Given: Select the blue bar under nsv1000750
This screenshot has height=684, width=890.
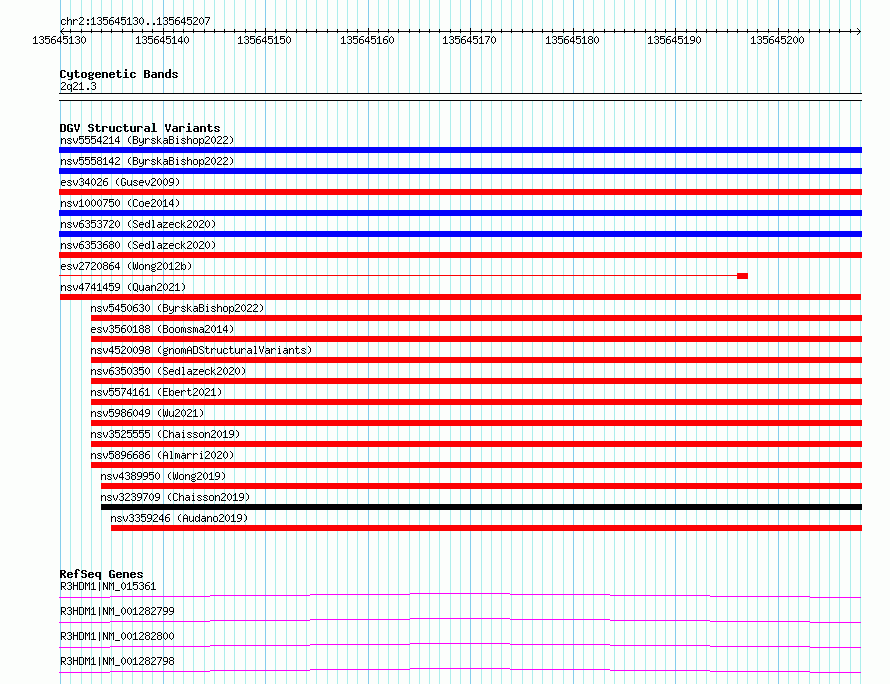Looking at the screenshot, I should click(460, 213).
